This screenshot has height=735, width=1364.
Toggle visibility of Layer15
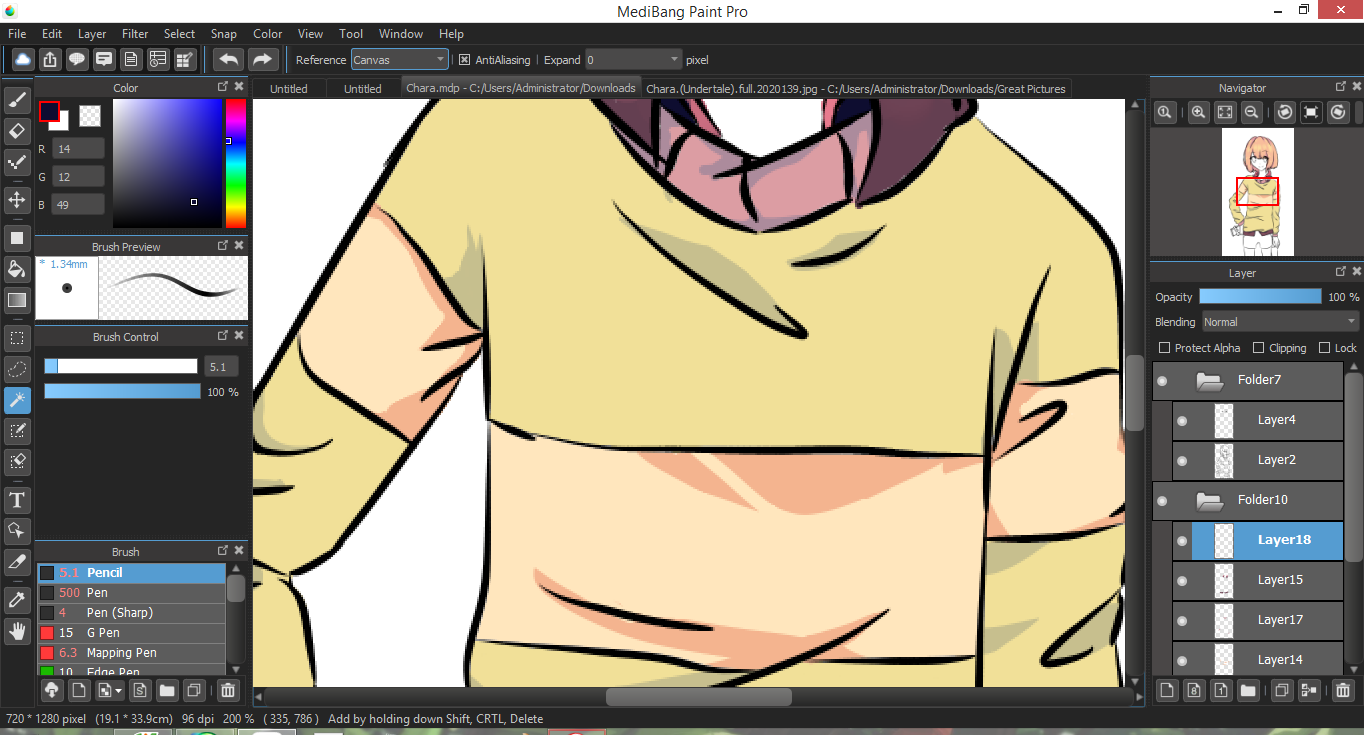coord(1181,581)
